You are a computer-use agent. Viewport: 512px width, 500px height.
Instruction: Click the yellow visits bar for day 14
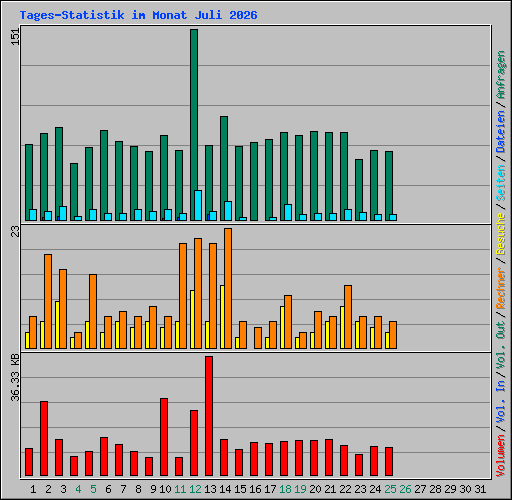[x=222, y=317]
